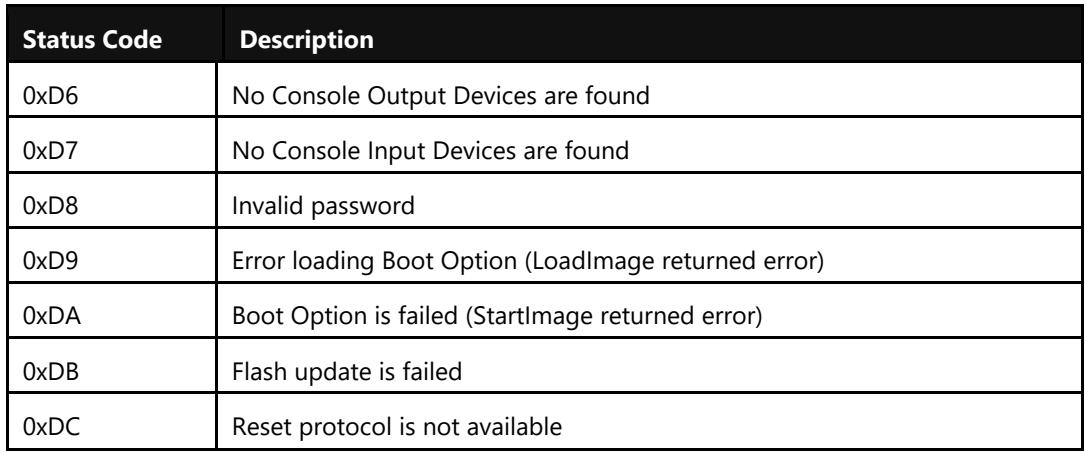Click the '(StartImage returned error)' text

[x=614, y=317]
